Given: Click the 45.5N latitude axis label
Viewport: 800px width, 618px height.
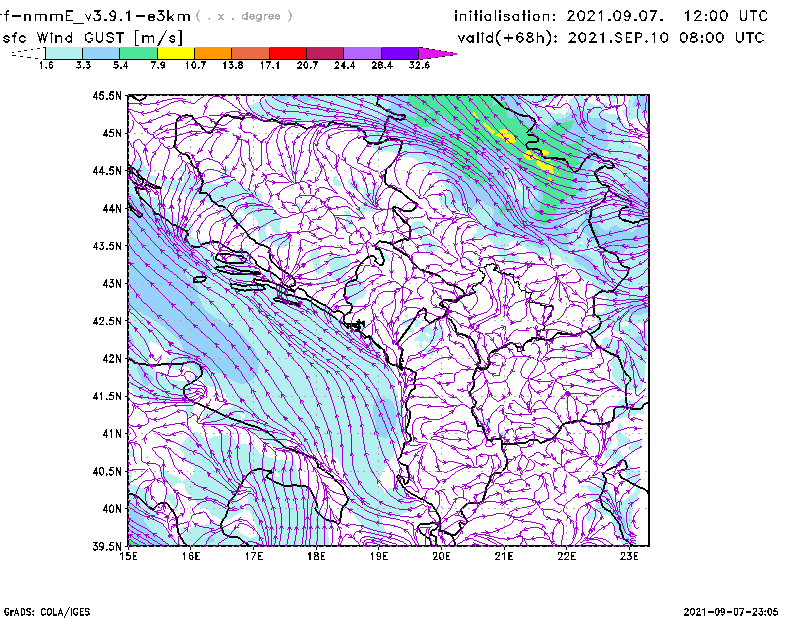Looking at the screenshot, I should (x=107, y=96).
